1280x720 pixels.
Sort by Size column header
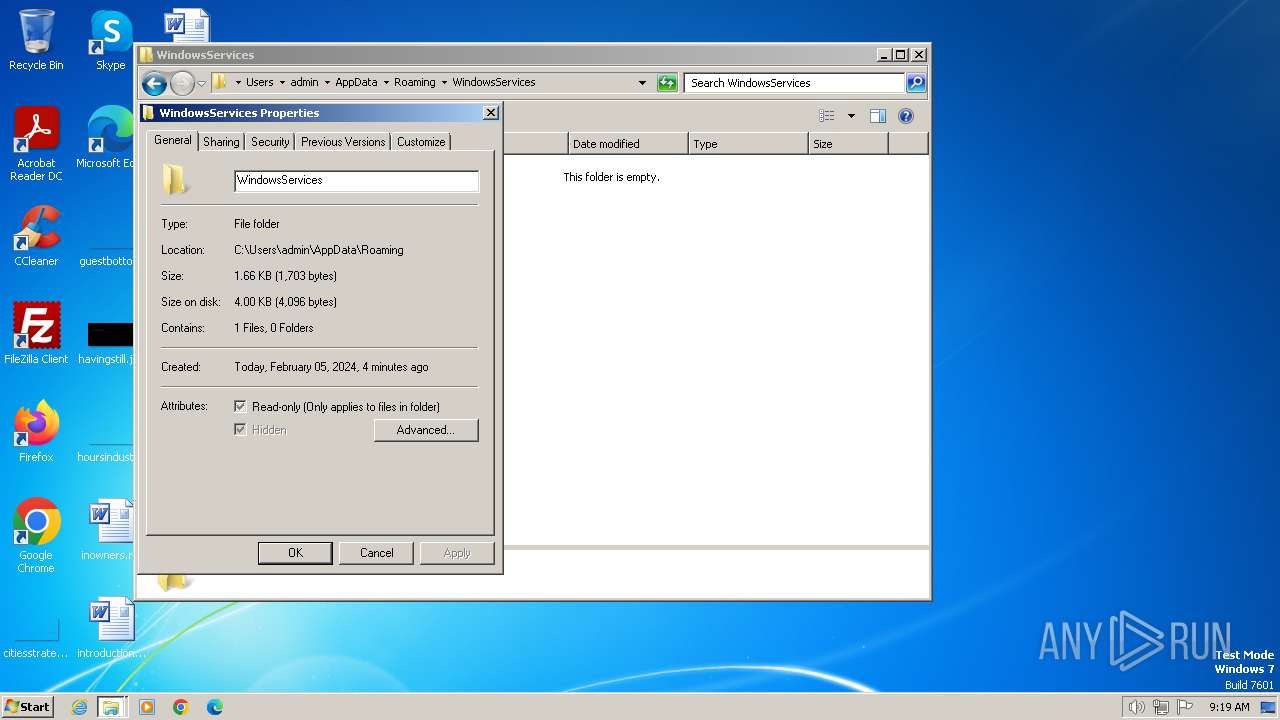click(848, 144)
